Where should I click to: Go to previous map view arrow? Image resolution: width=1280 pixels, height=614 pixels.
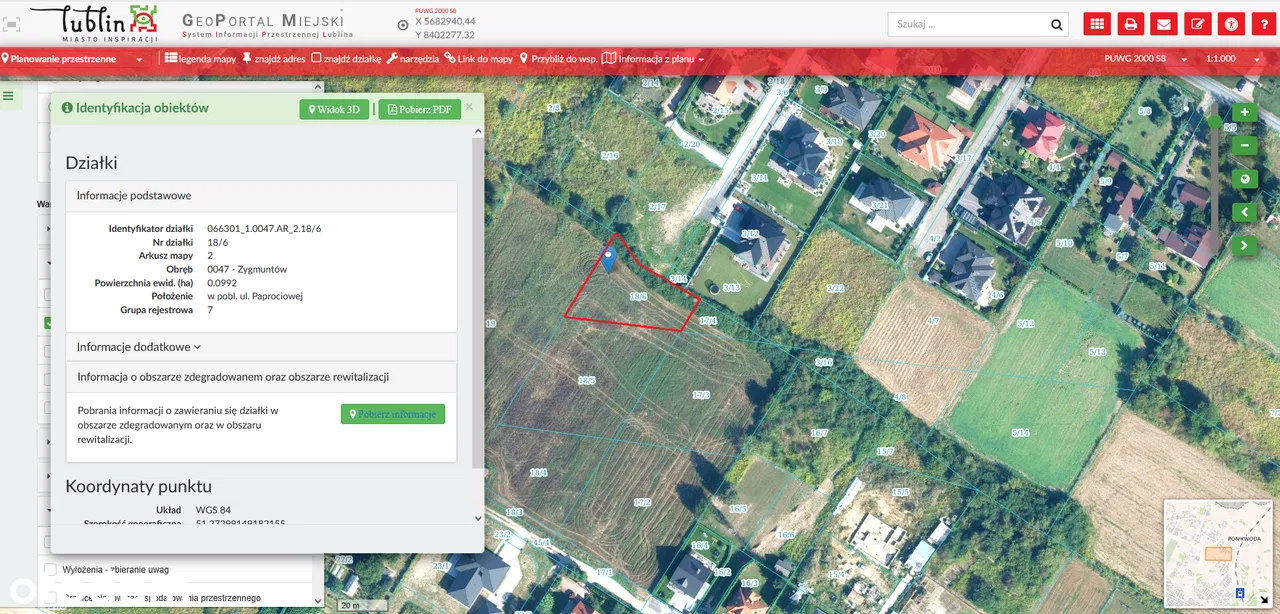click(1244, 212)
